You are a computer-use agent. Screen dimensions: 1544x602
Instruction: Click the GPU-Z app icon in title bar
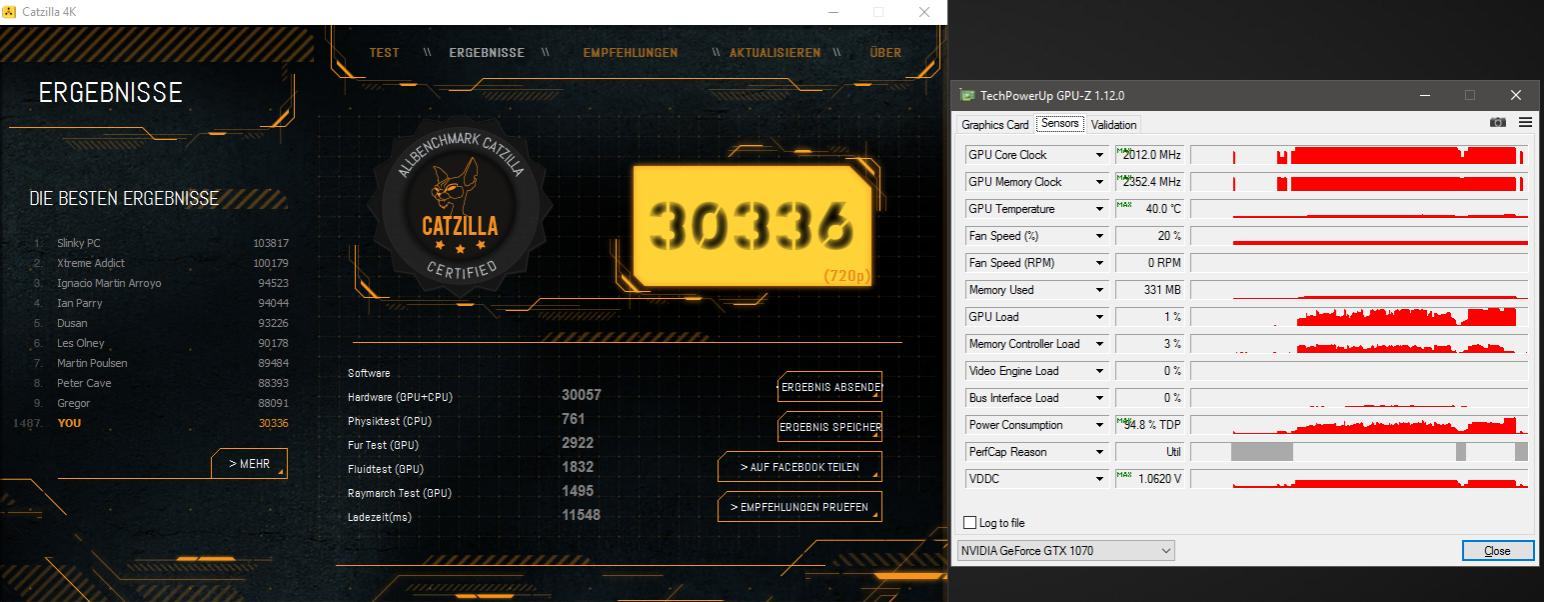[x=967, y=95]
